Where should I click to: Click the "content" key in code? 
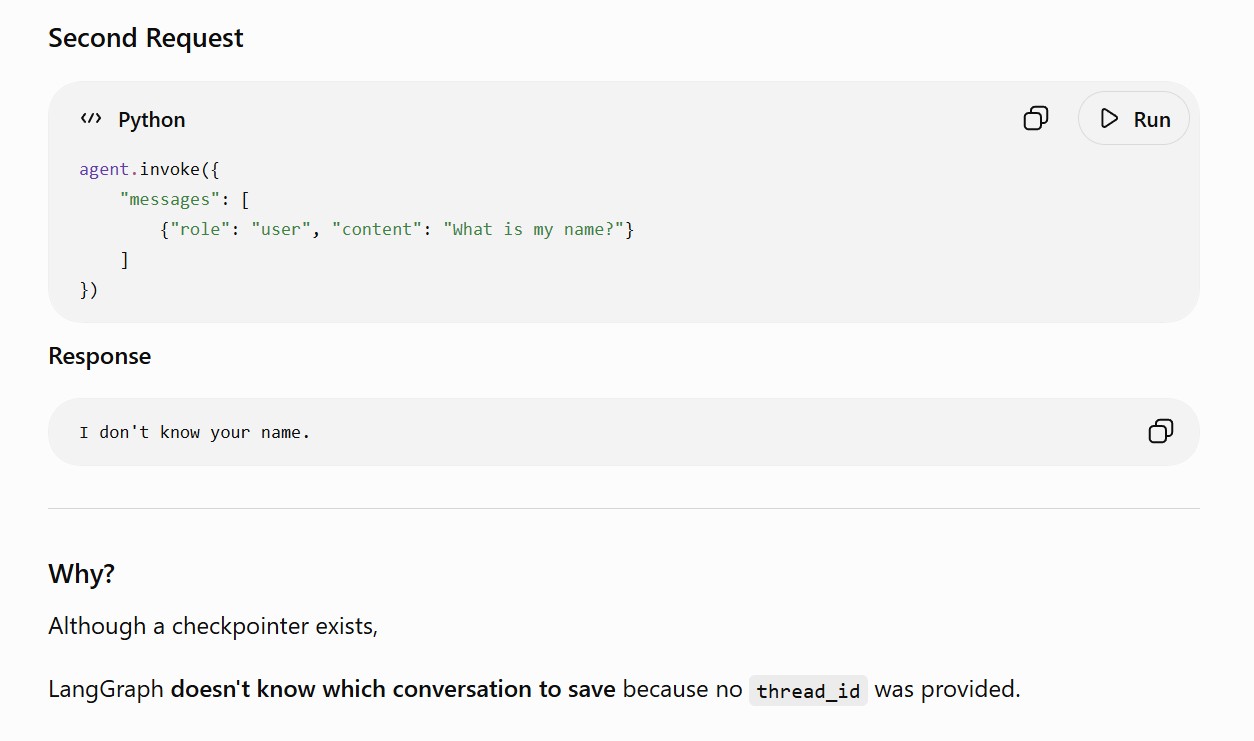[377, 229]
